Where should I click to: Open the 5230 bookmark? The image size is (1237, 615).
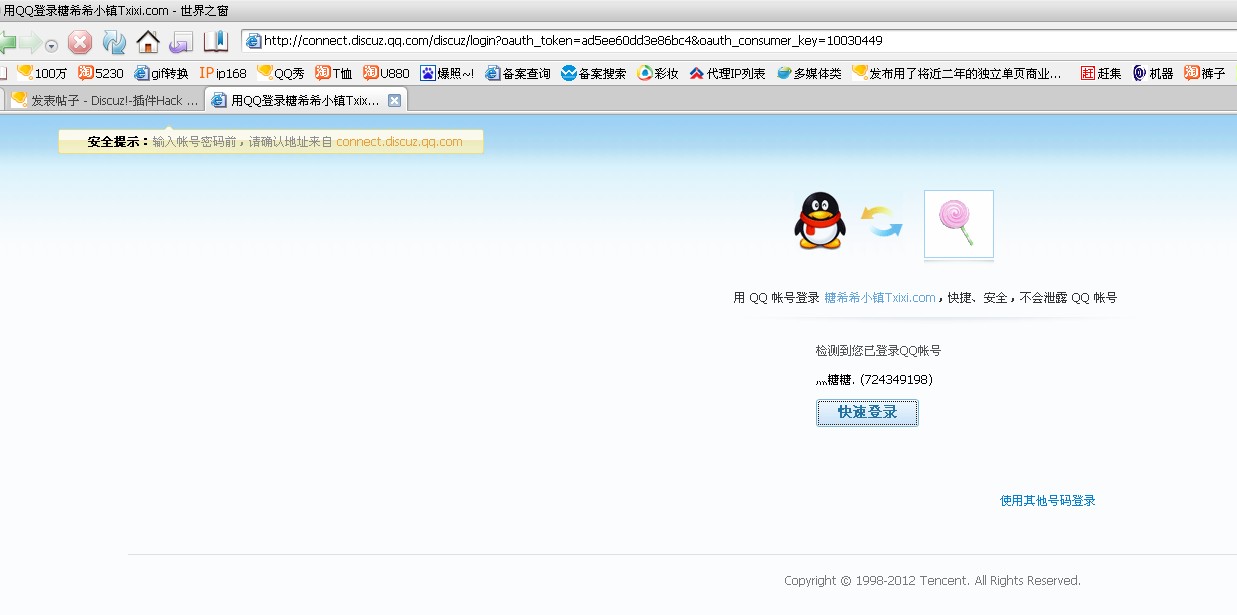pyautogui.click(x=101, y=73)
